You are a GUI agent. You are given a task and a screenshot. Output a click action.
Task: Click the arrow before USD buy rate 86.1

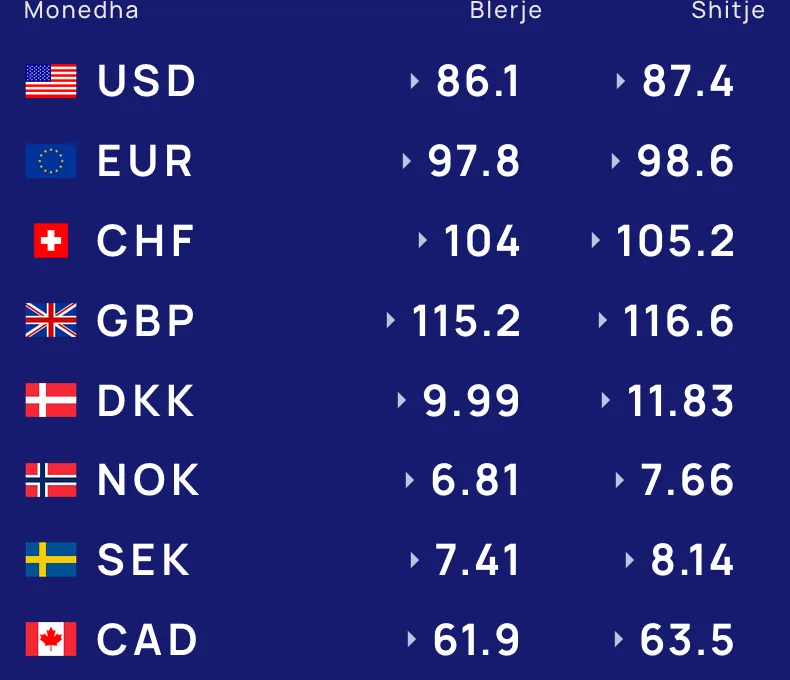pyautogui.click(x=415, y=81)
